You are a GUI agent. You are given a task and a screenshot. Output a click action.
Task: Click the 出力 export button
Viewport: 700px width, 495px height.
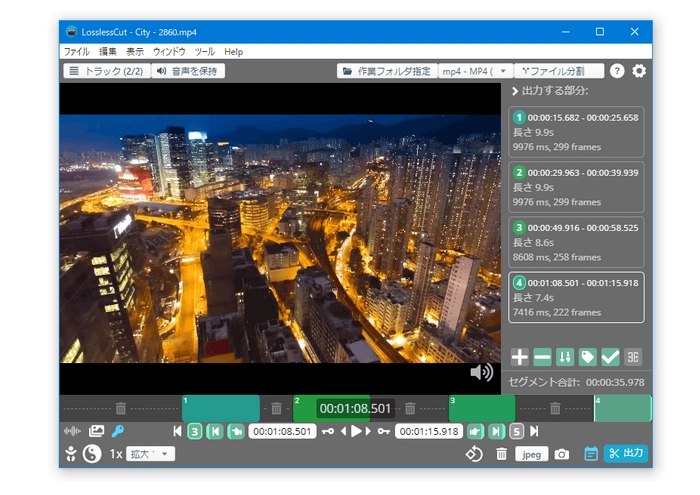coord(626,453)
